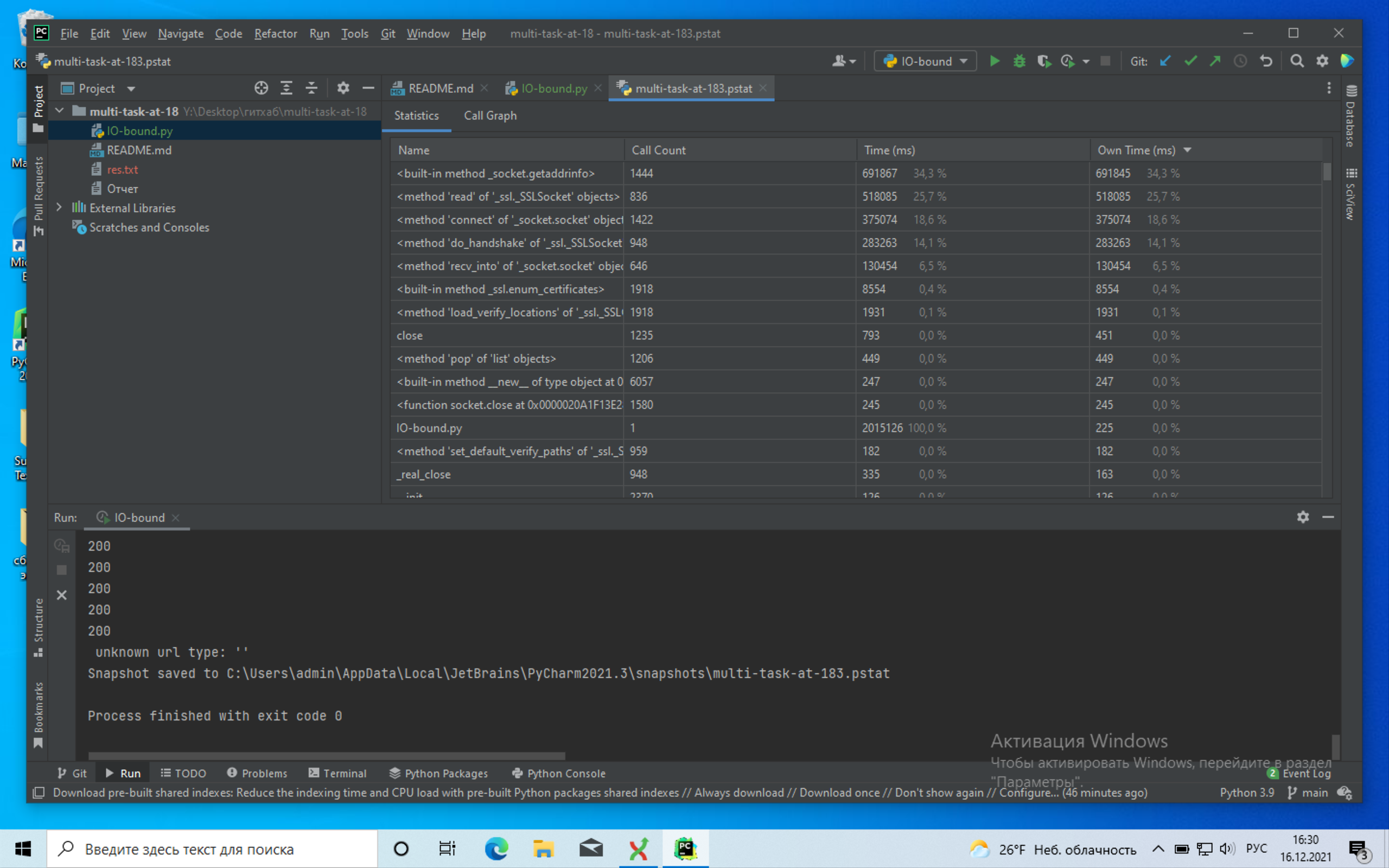Image resolution: width=1389 pixels, height=868 pixels.
Task: Click the Terminal tool window button
Action: [337, 773]
